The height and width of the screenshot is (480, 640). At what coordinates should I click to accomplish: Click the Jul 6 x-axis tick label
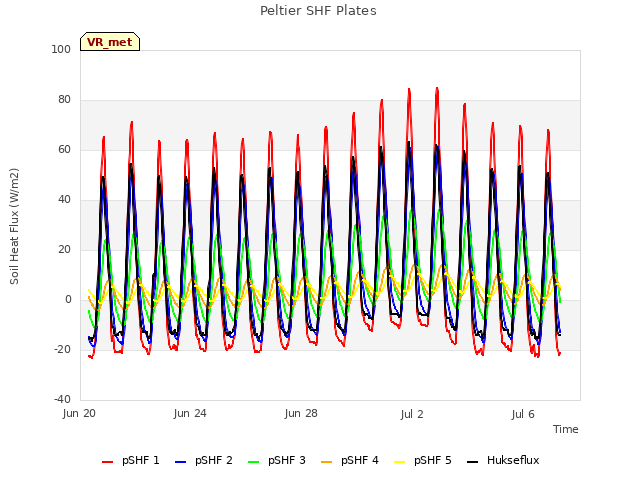523,414
